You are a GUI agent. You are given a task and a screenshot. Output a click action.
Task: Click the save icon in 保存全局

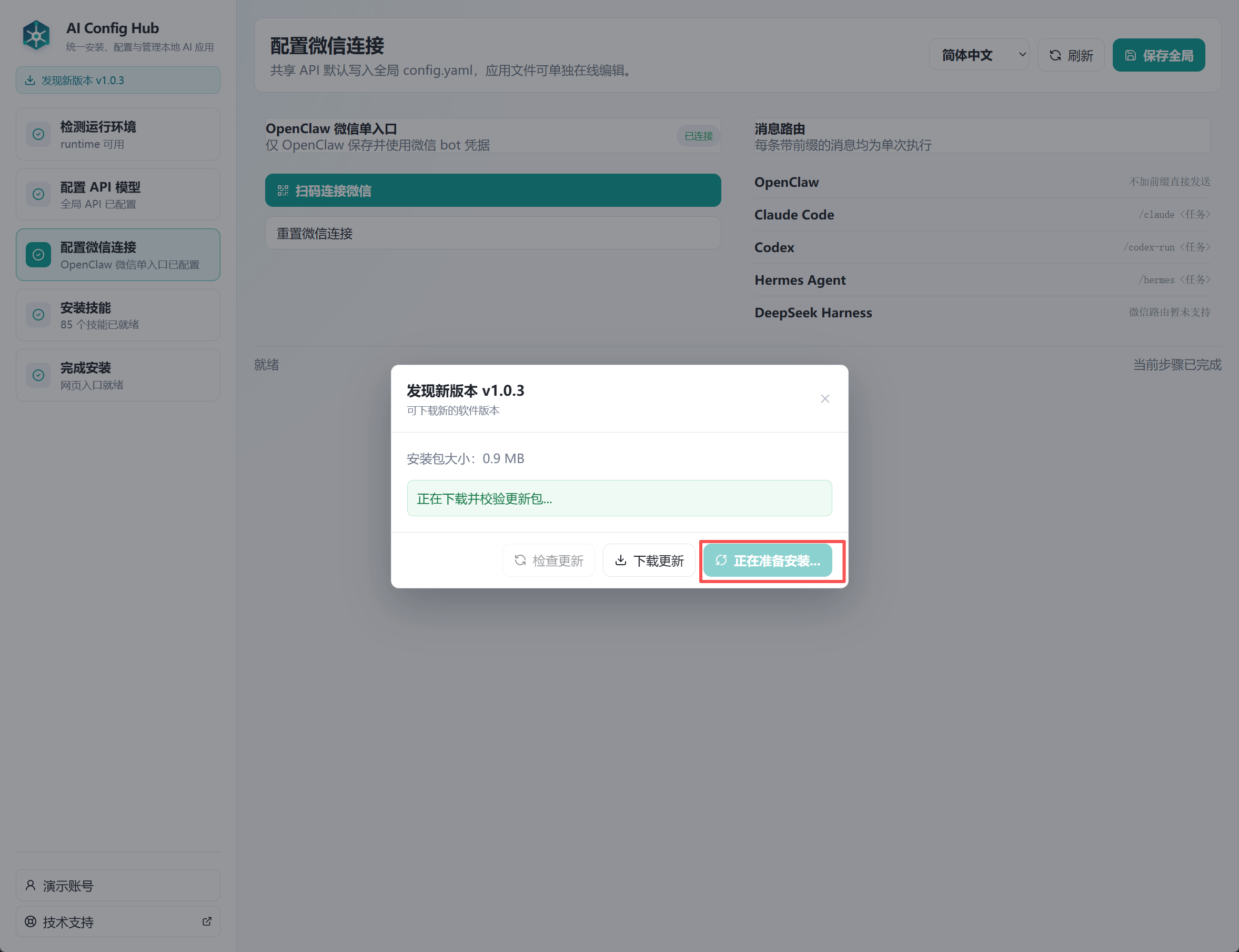point(1130,56)
